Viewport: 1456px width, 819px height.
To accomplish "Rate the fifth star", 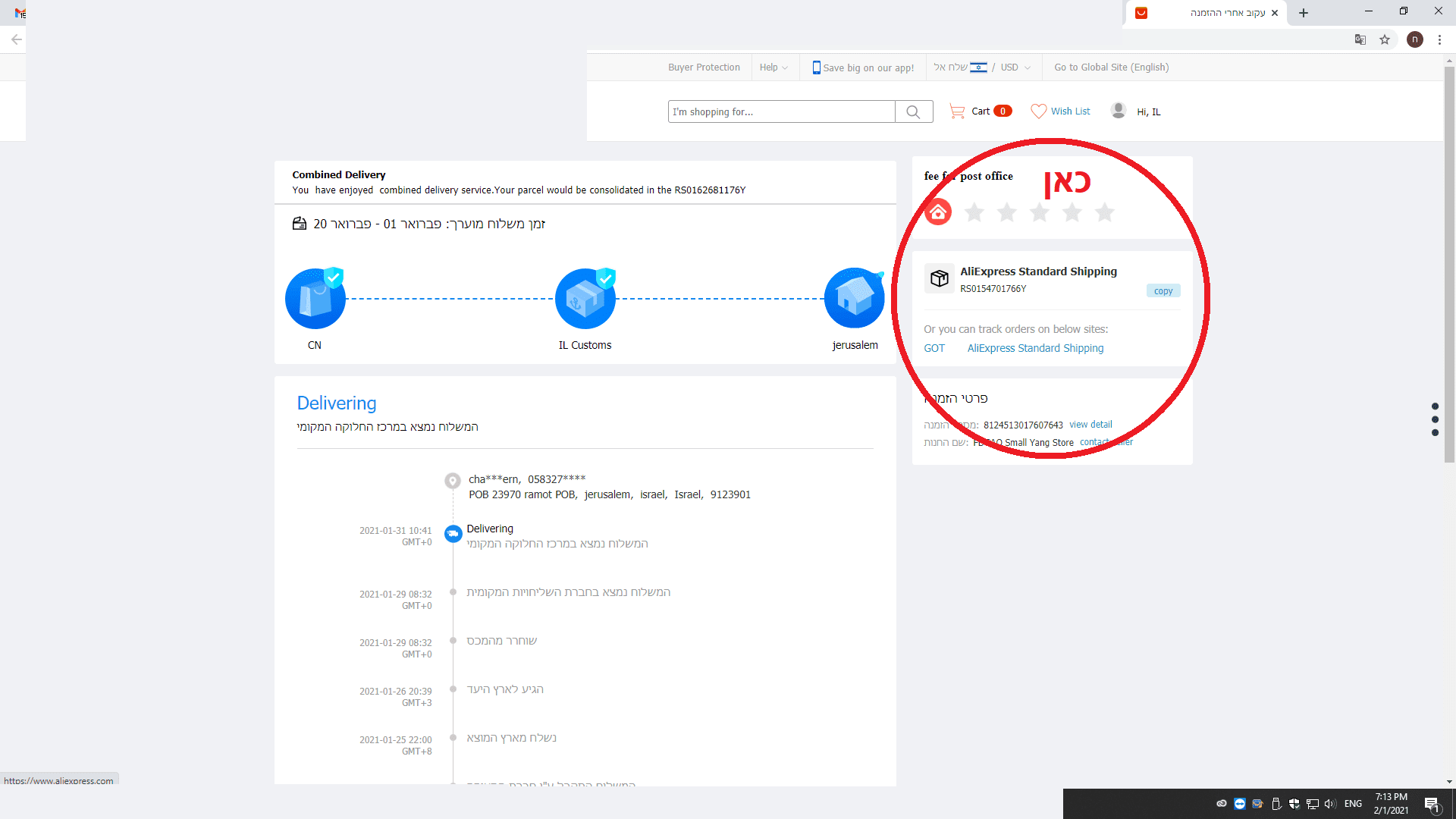I will [x=1105, y=212].
